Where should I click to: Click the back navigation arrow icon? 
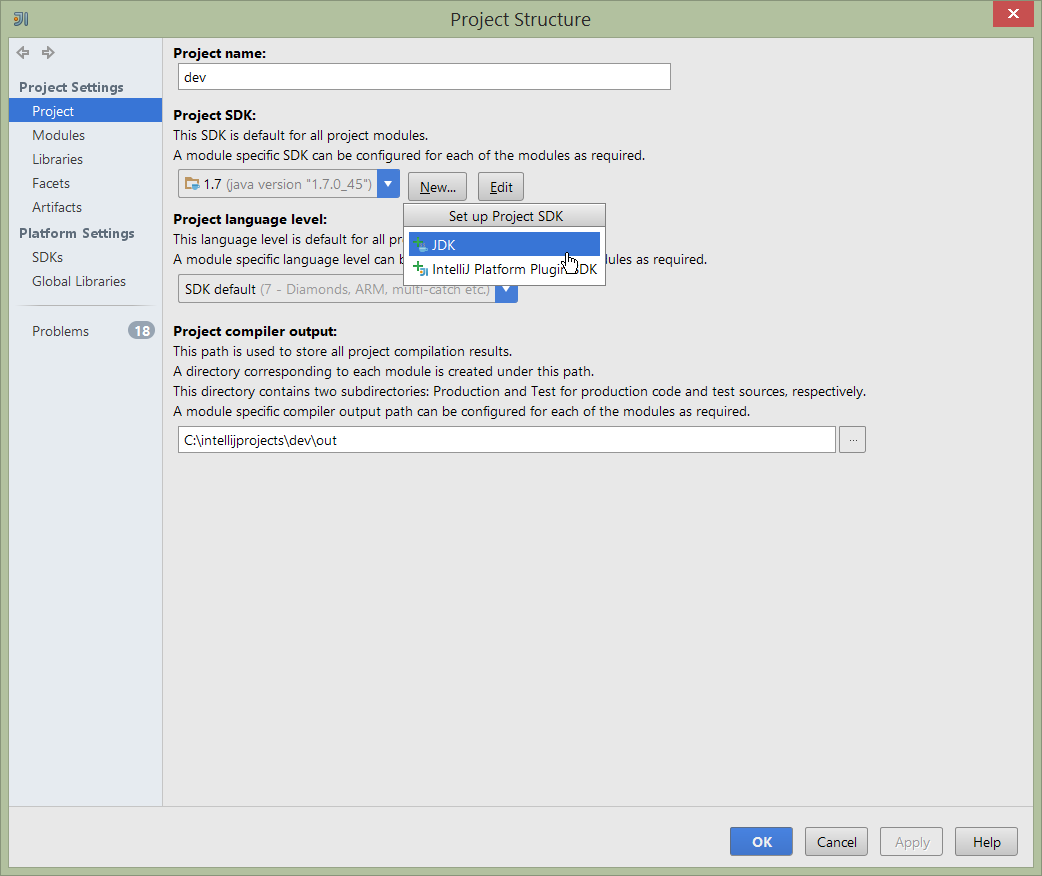click(23, 53)
